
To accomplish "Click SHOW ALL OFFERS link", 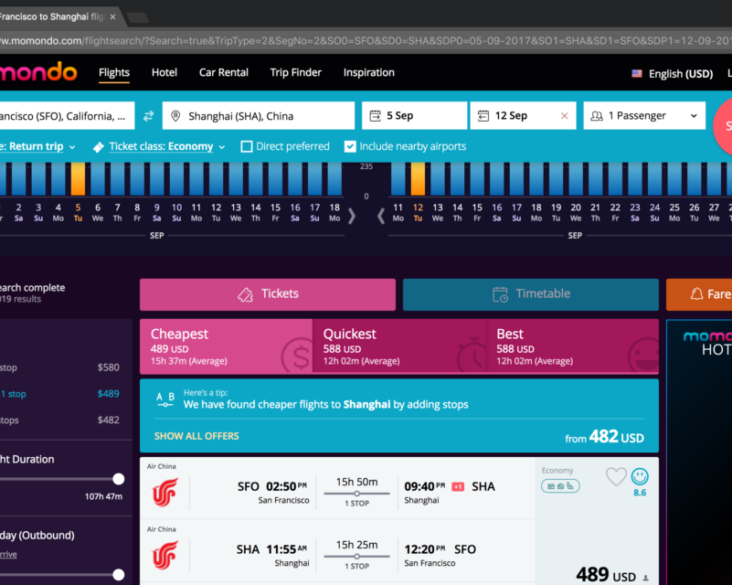I will pos(197,436).
